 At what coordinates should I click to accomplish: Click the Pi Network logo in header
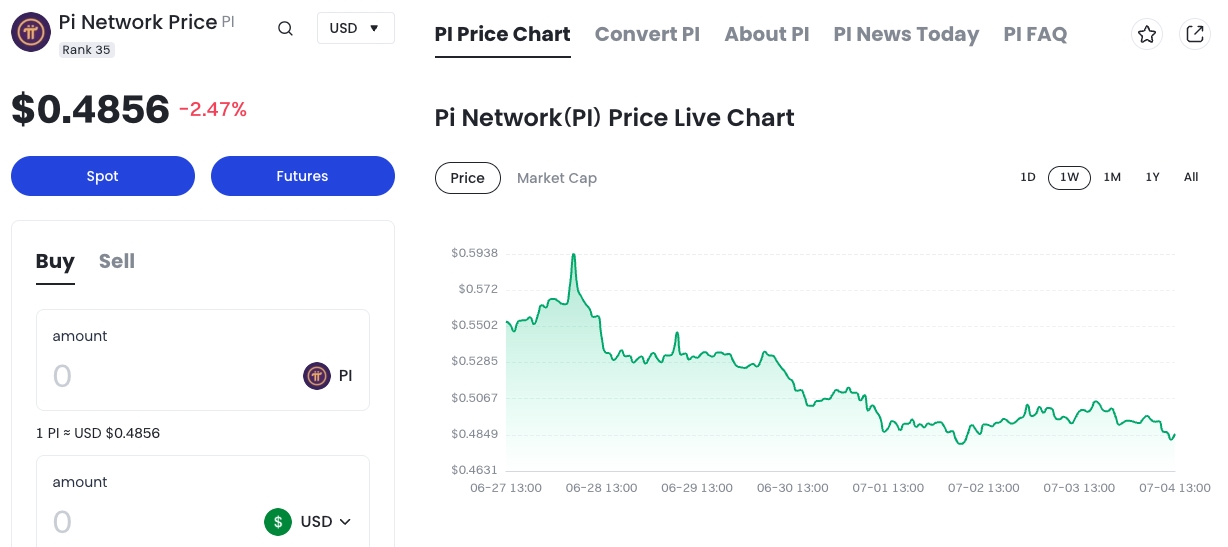30,32
